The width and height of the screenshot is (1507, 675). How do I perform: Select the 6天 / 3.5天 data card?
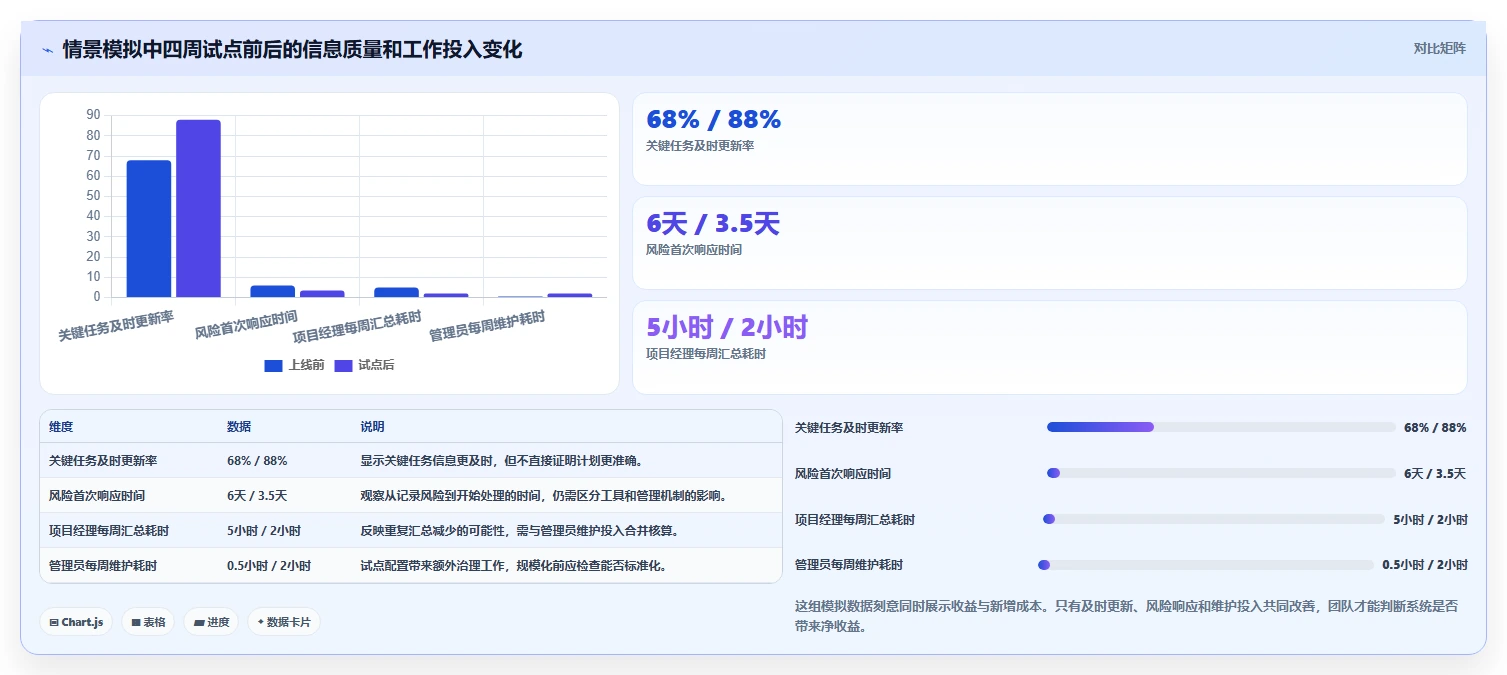tap(1049, 243)
